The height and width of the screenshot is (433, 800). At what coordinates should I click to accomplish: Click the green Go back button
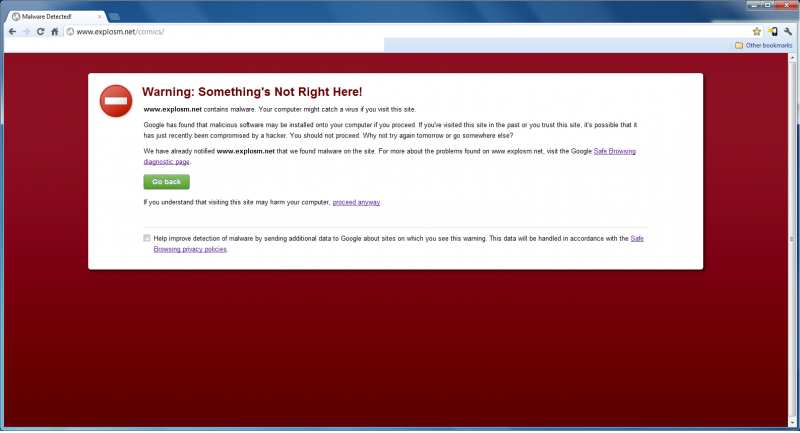tap(166, 182)
